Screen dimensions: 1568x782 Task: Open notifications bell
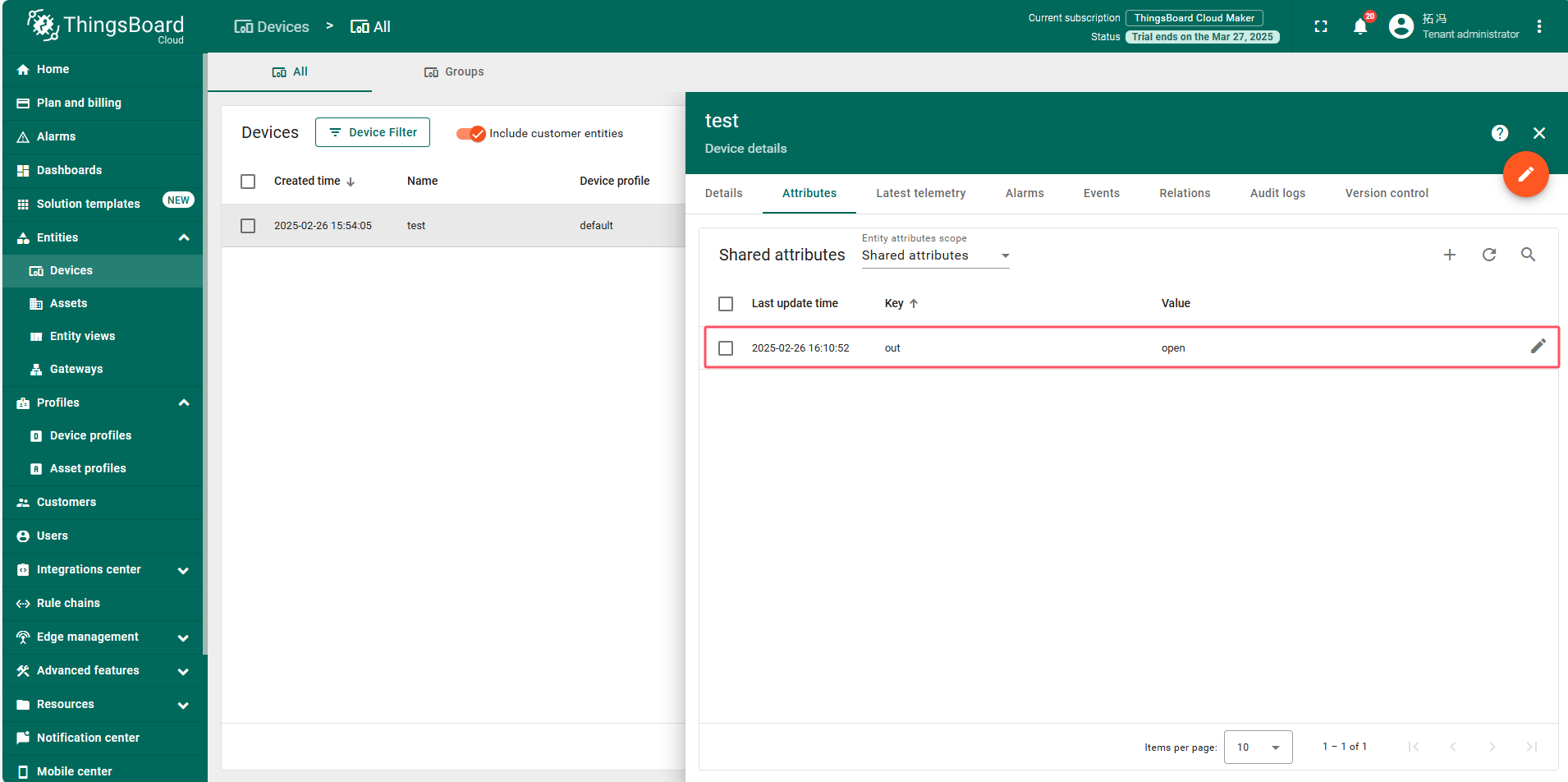[1360, 26]
